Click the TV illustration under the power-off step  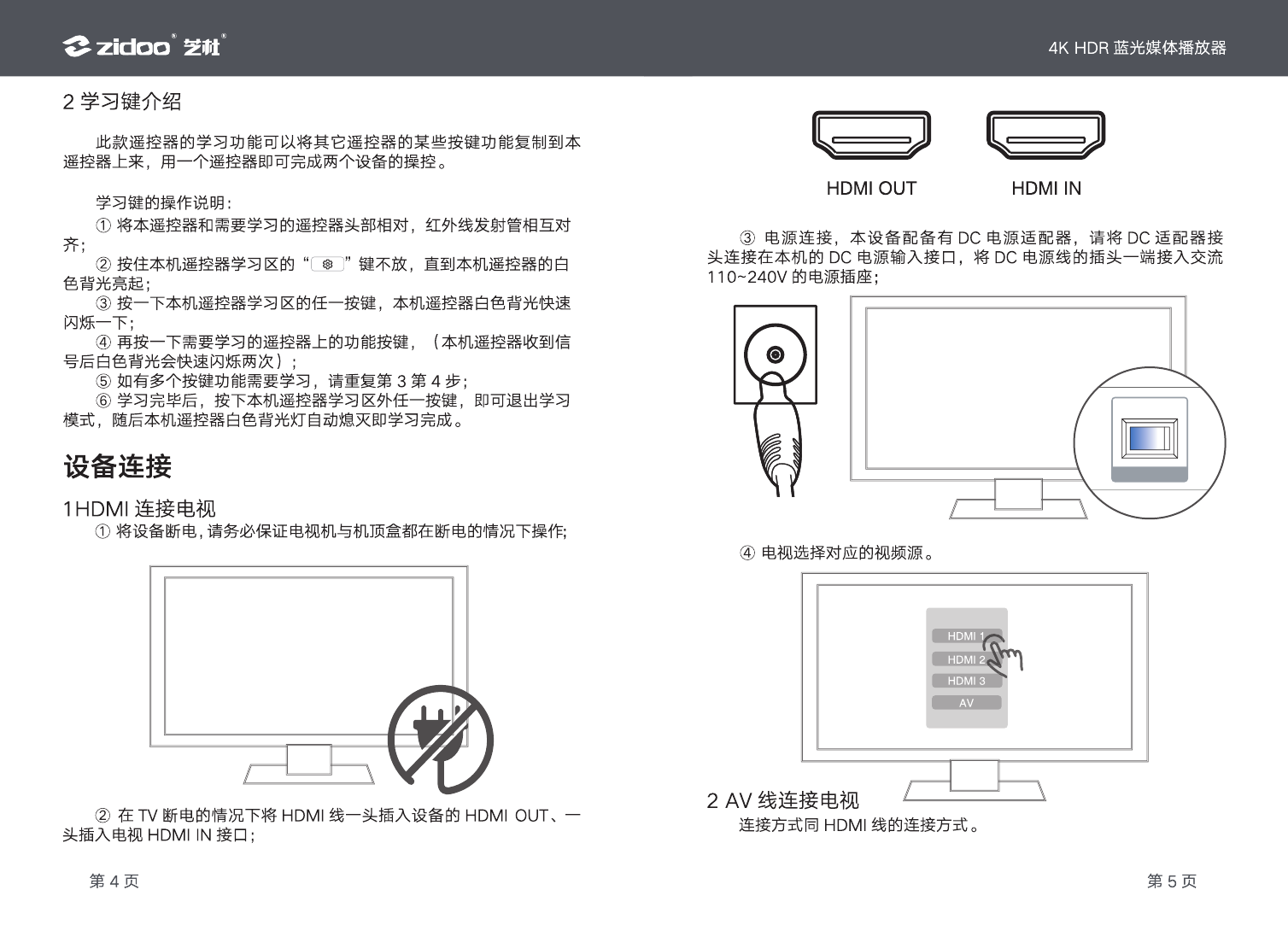[309, 675]
